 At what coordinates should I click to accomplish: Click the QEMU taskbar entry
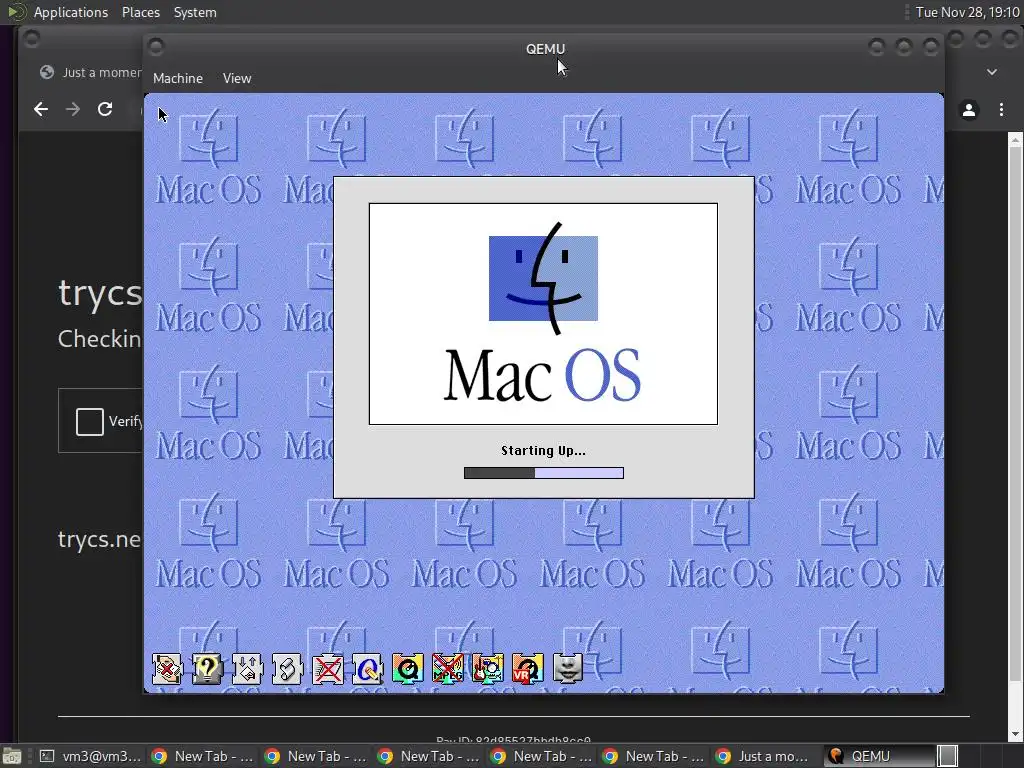point(879,756)
